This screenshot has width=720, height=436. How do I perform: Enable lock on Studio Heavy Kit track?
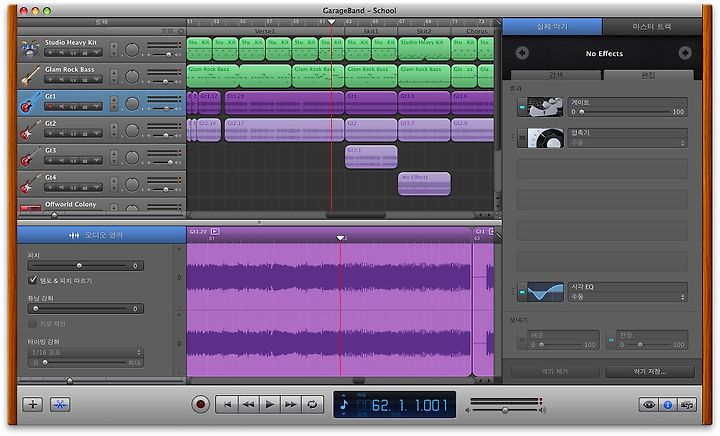pos(85,52)
